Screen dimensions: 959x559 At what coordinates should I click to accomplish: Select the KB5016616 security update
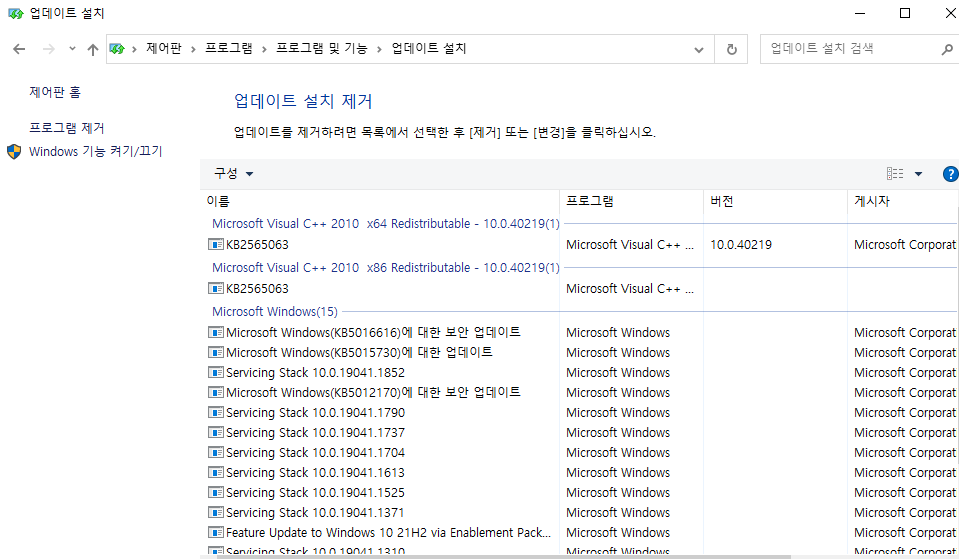coord(373,332)
